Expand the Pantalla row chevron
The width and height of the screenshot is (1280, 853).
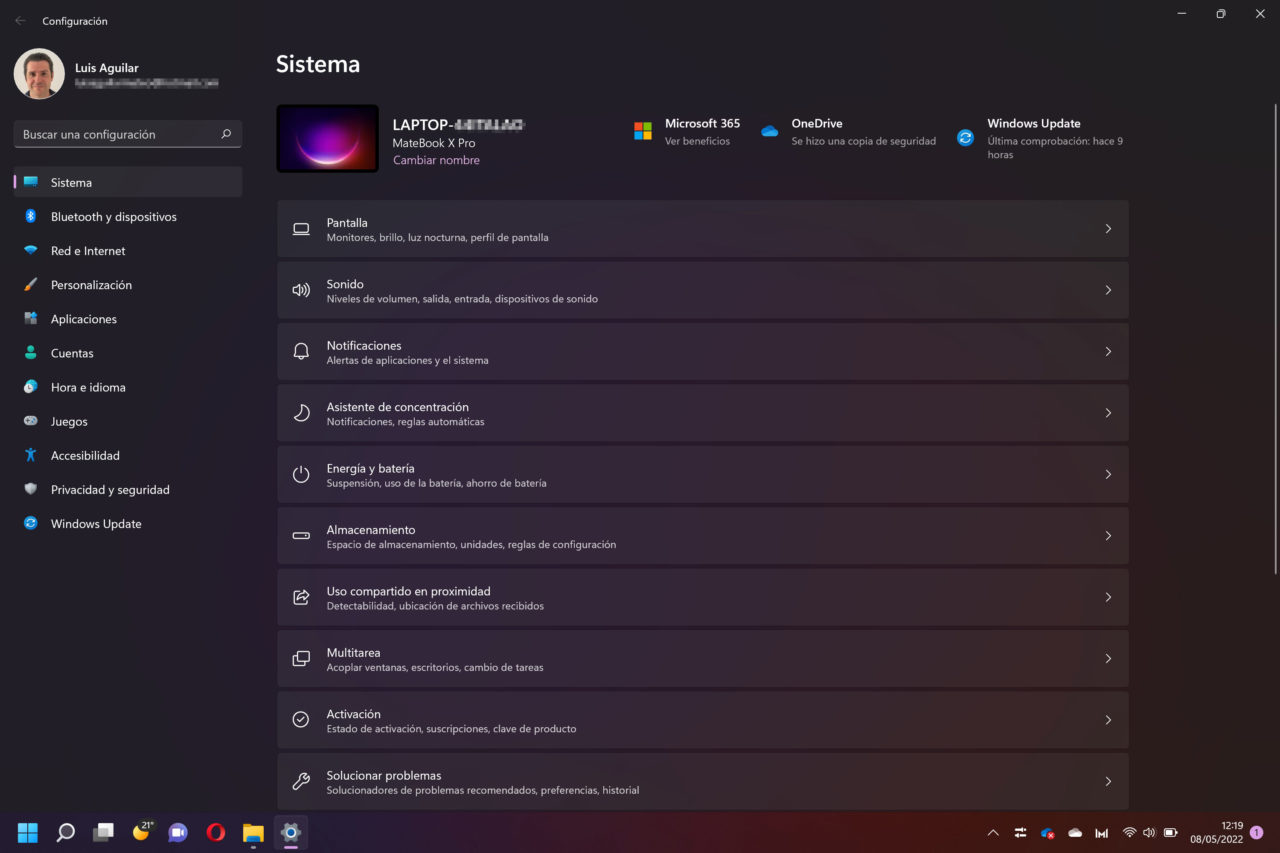[x=1108, y=229]
